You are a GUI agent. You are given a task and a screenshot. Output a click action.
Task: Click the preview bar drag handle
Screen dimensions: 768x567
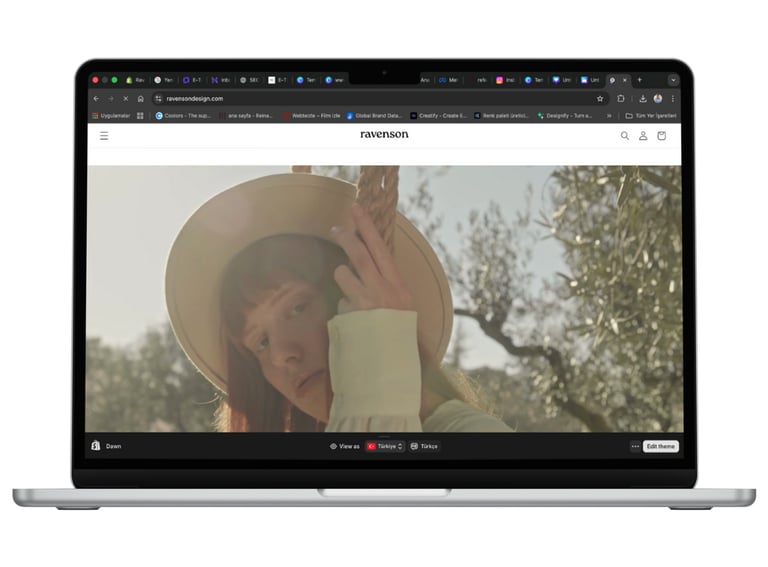(384, 436)
